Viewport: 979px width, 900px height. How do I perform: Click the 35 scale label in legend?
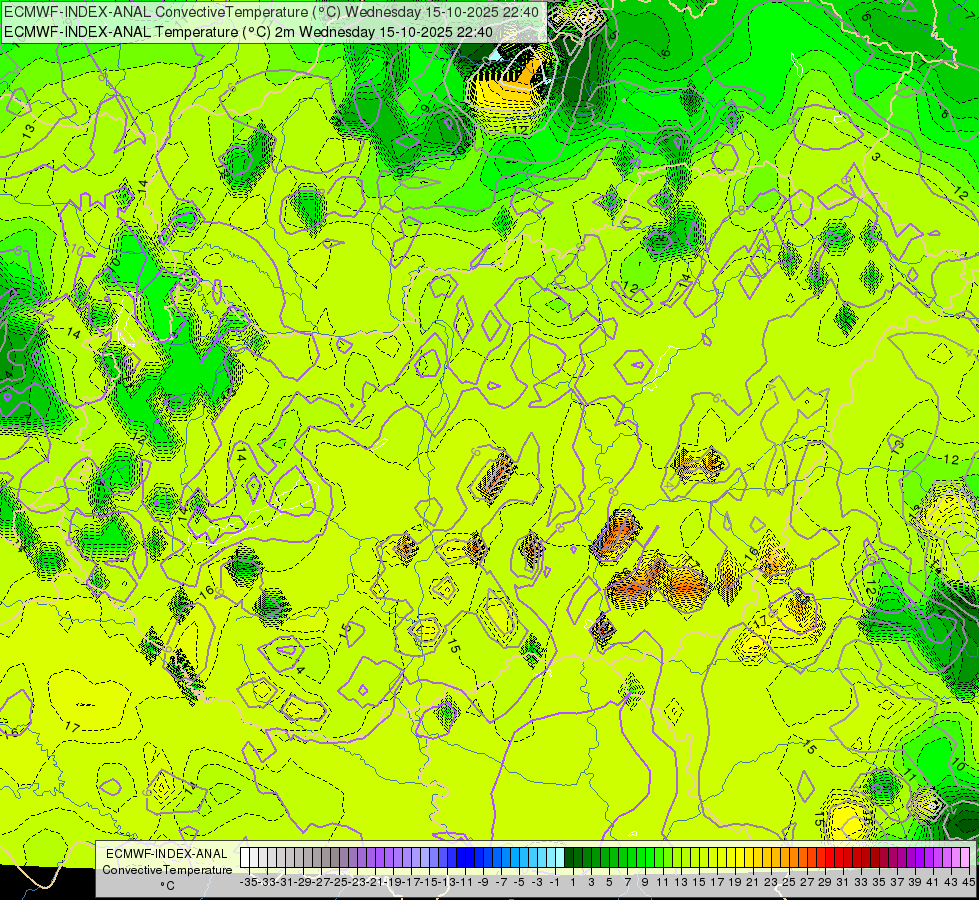[880, 882]
